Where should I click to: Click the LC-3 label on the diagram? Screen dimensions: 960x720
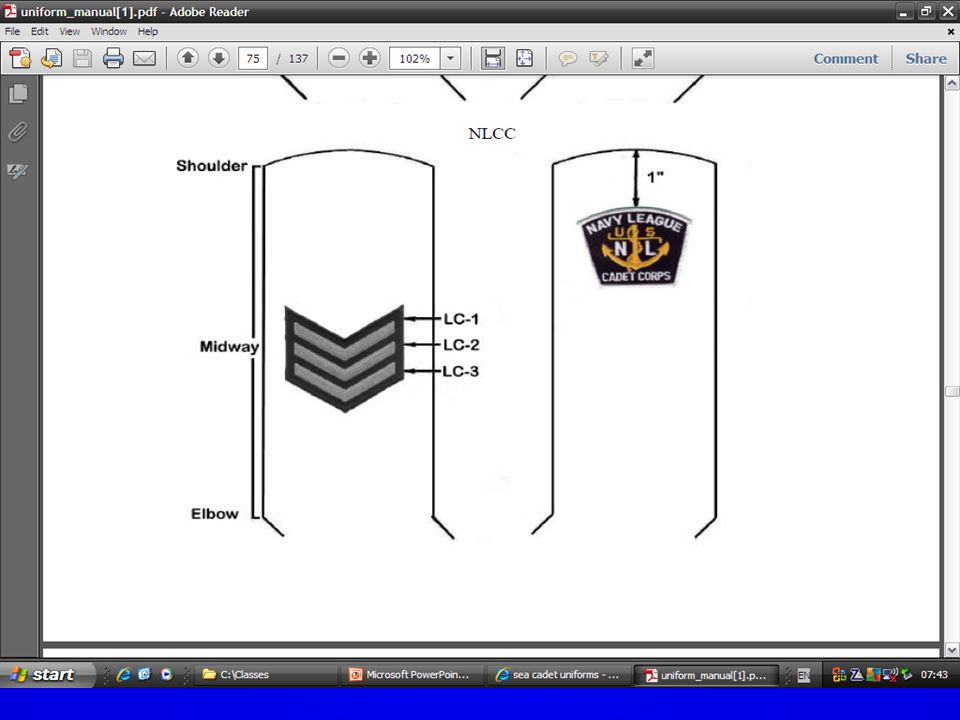pos(460,371)
